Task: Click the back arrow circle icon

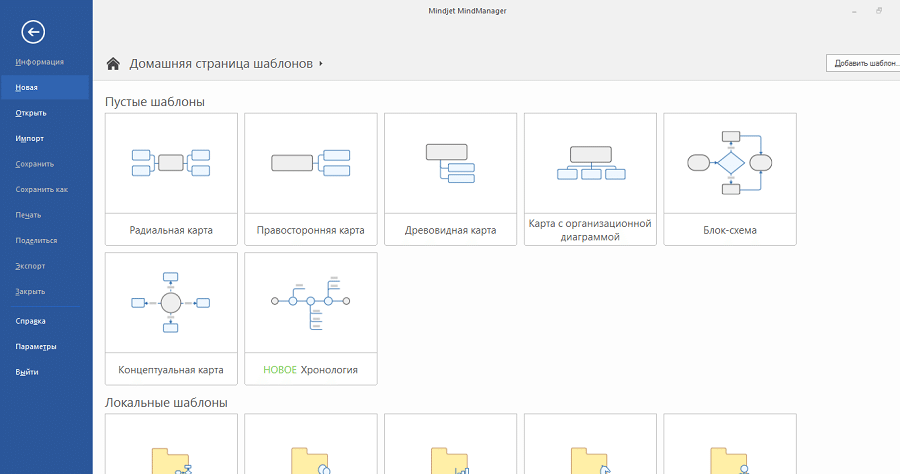Action: [33, 32]
